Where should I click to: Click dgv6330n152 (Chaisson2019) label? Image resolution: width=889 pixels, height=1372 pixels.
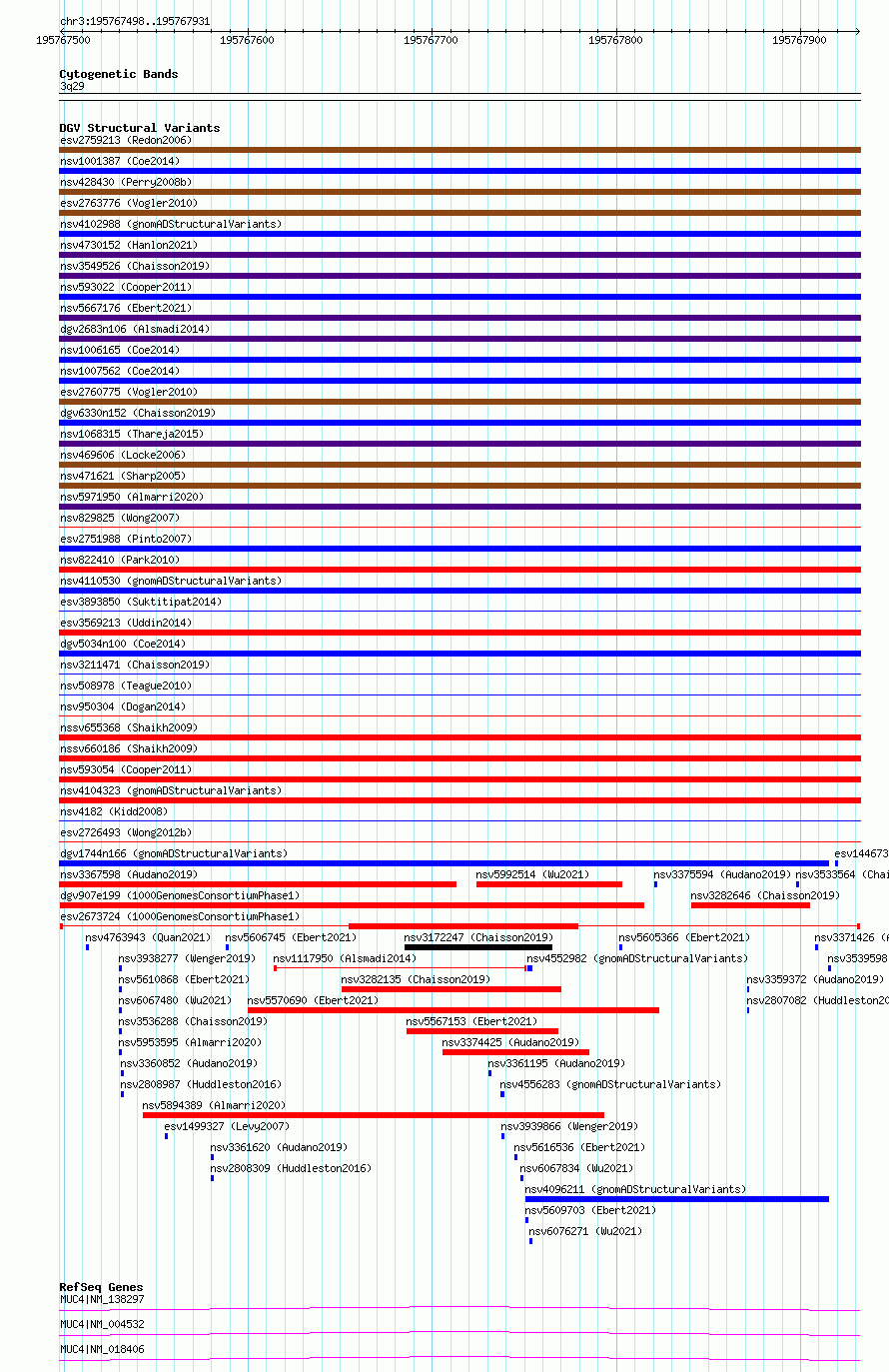tap(138, 413)
